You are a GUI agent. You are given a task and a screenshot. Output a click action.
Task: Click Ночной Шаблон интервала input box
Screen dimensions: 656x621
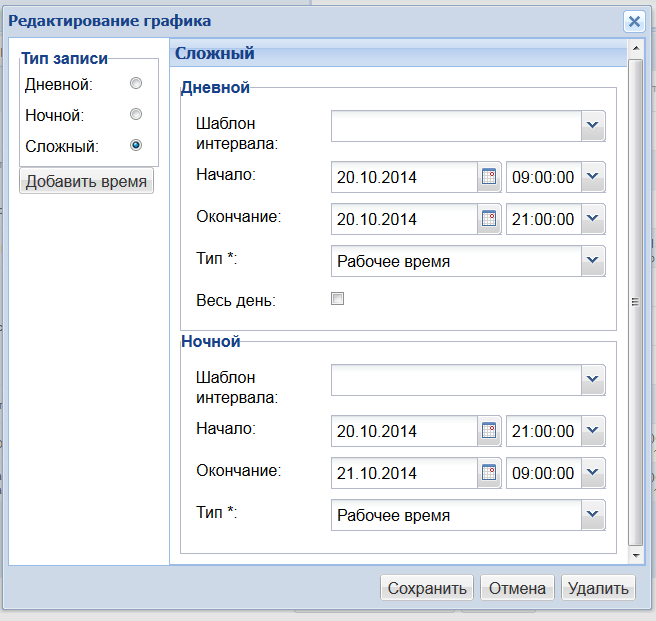[456, 380]
